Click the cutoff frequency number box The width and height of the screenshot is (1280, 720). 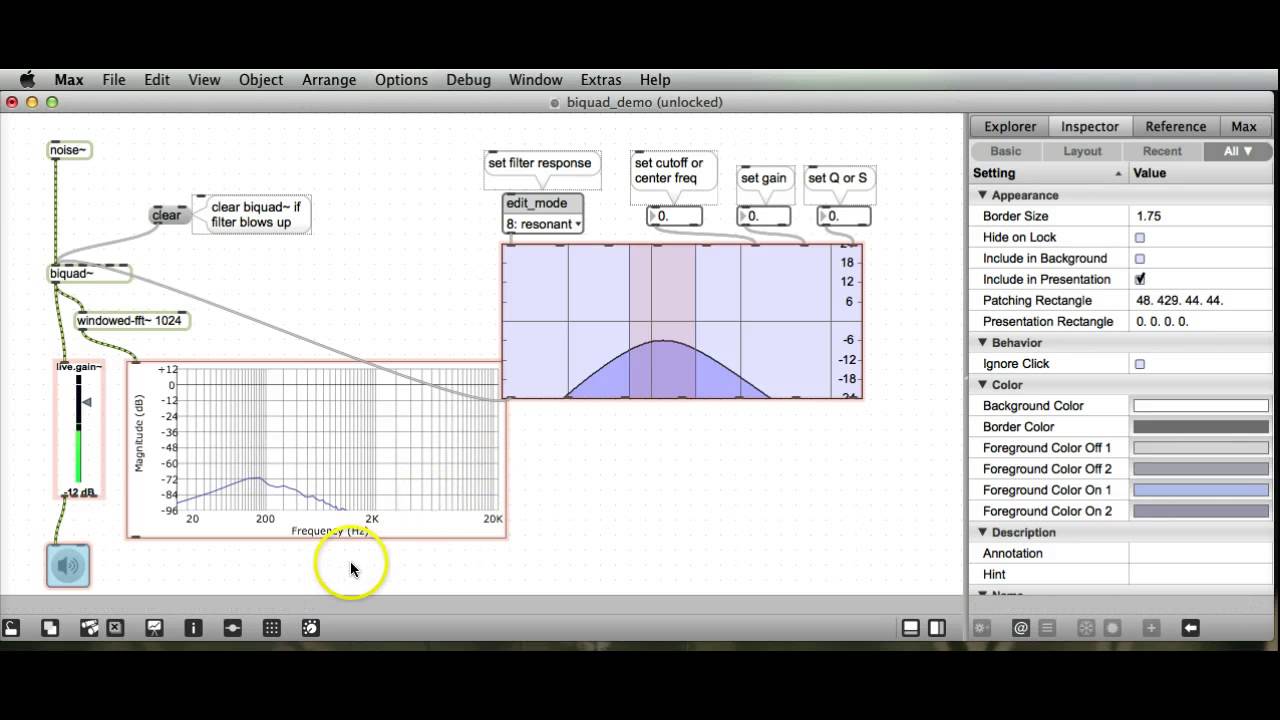point(674,216)
